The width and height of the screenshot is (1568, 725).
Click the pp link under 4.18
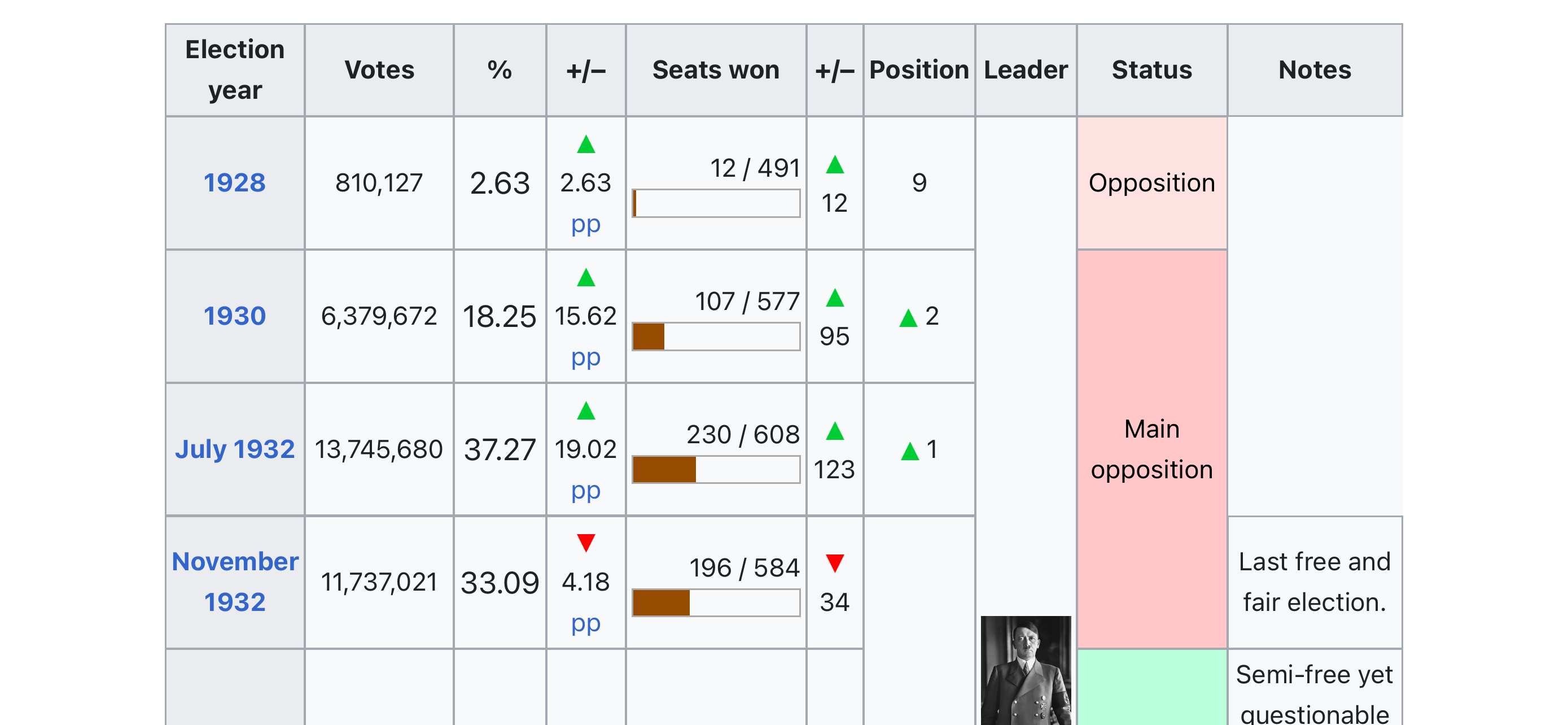pos(585,624)
